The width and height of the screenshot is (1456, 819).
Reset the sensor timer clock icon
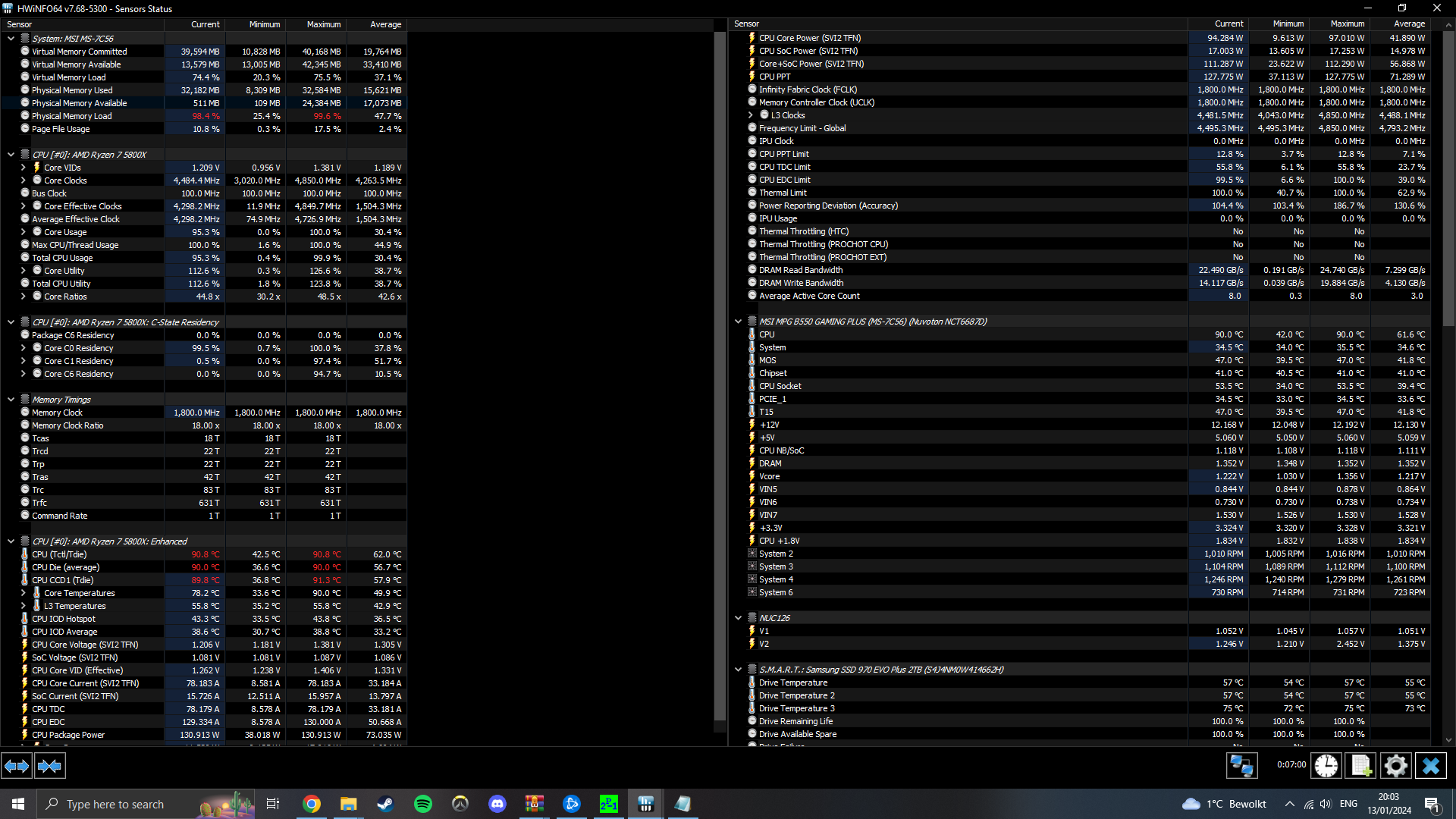click(x=1326, y=766)
